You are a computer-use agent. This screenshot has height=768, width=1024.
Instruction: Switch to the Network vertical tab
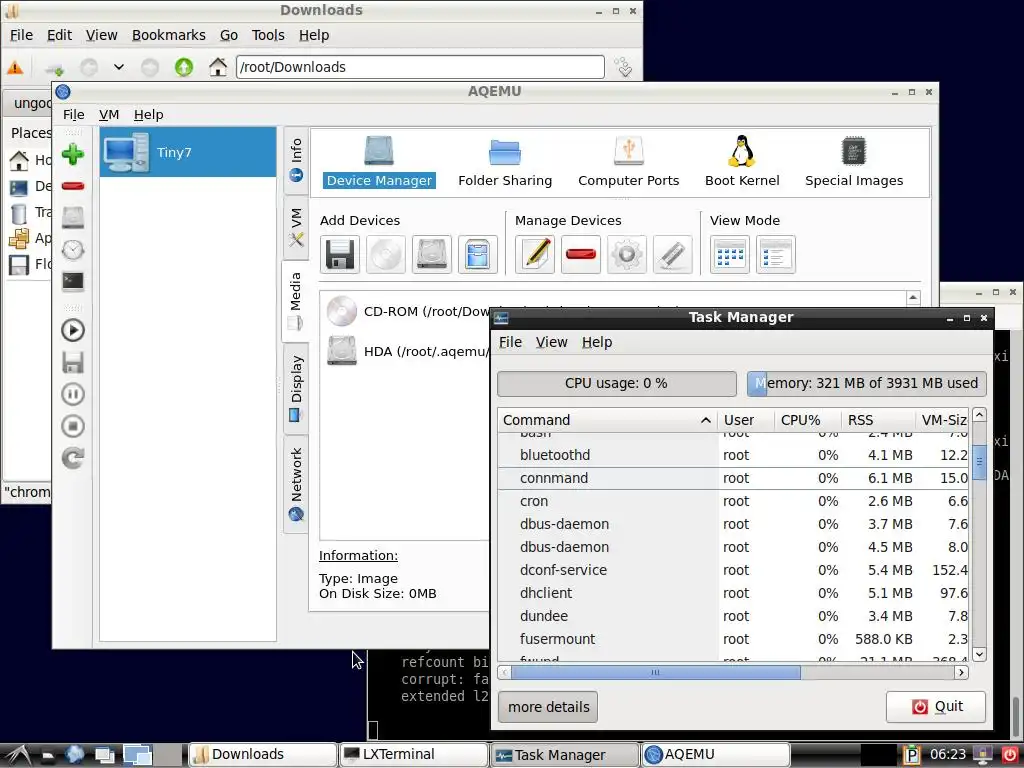tap(296, 484)
